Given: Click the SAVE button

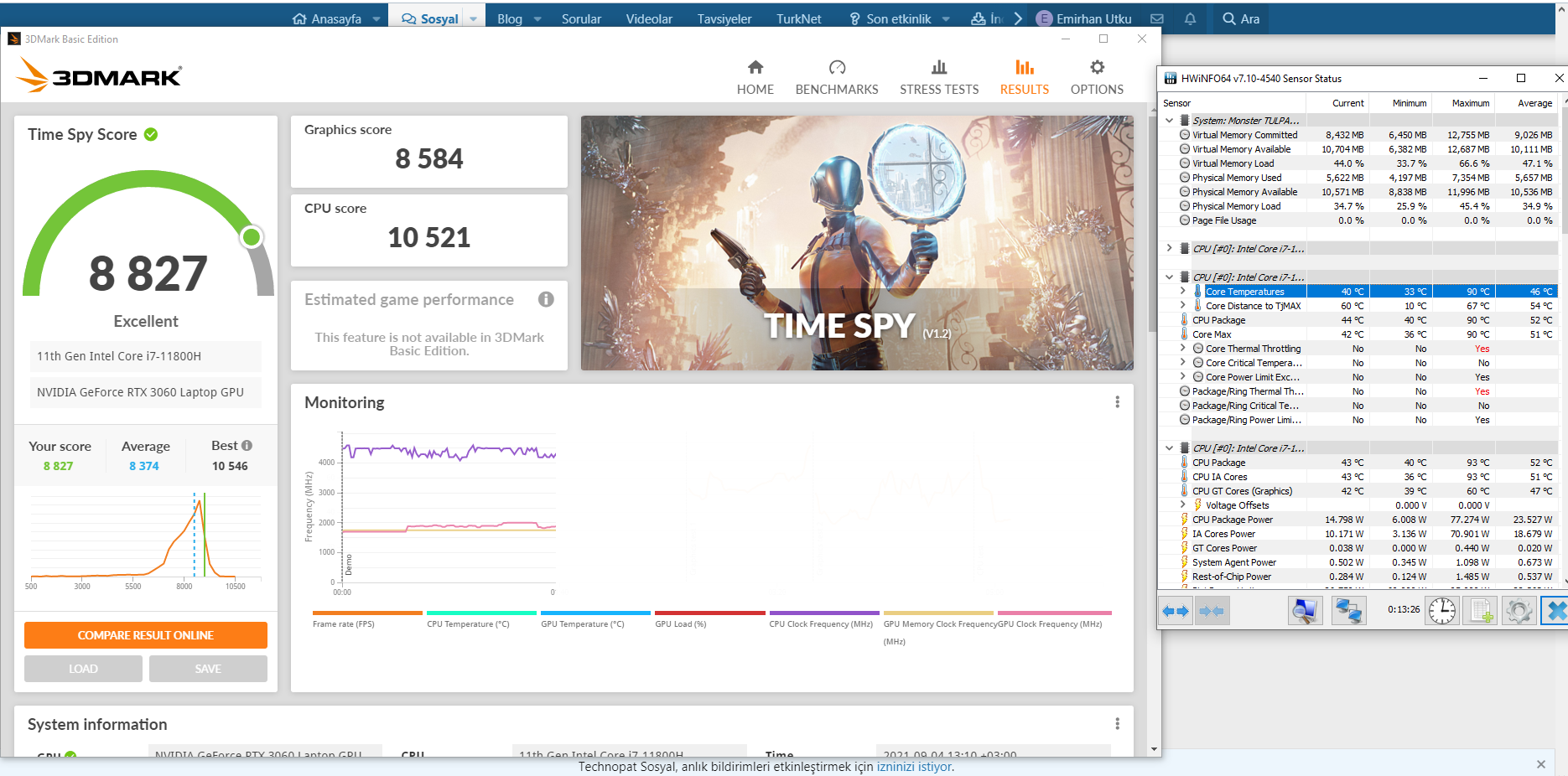Looking at the screenshot, I should tap(208, 669).
